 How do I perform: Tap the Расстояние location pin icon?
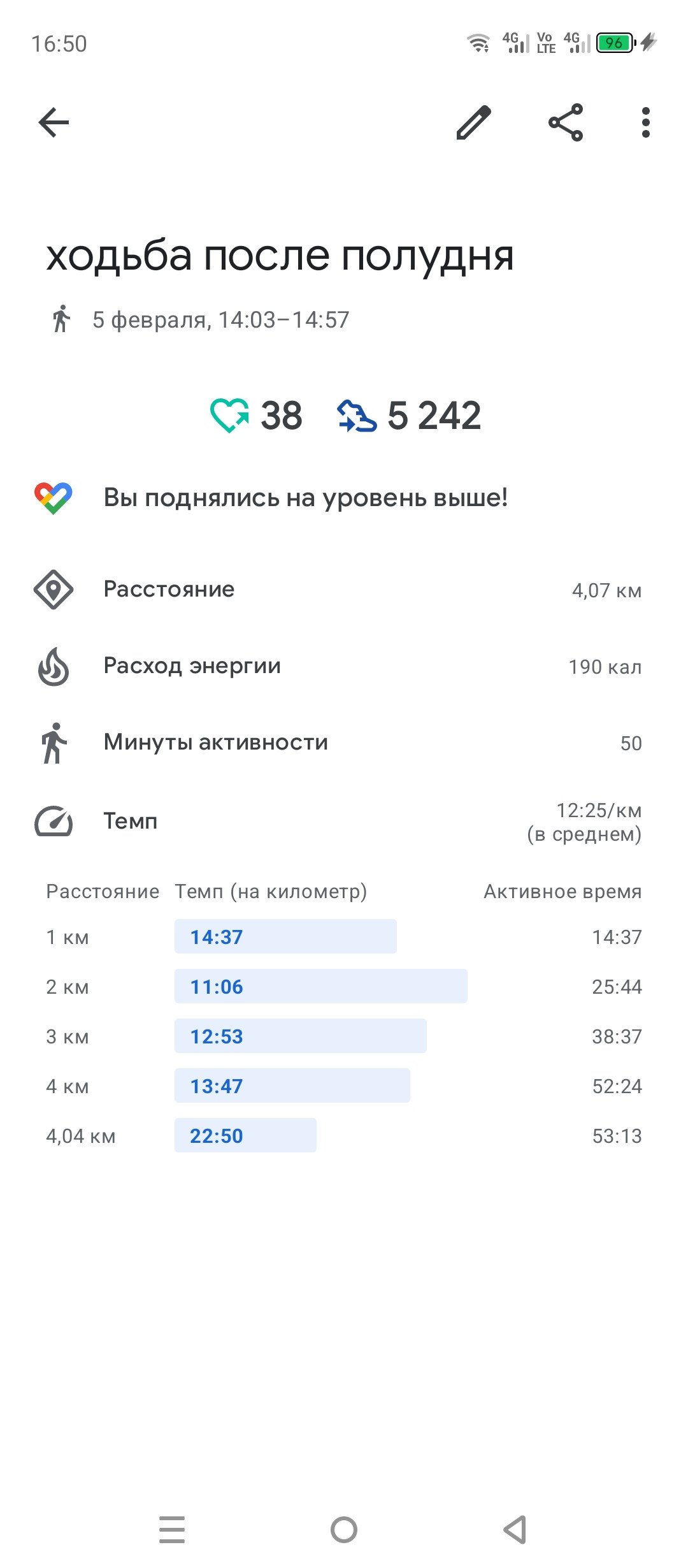54,590
